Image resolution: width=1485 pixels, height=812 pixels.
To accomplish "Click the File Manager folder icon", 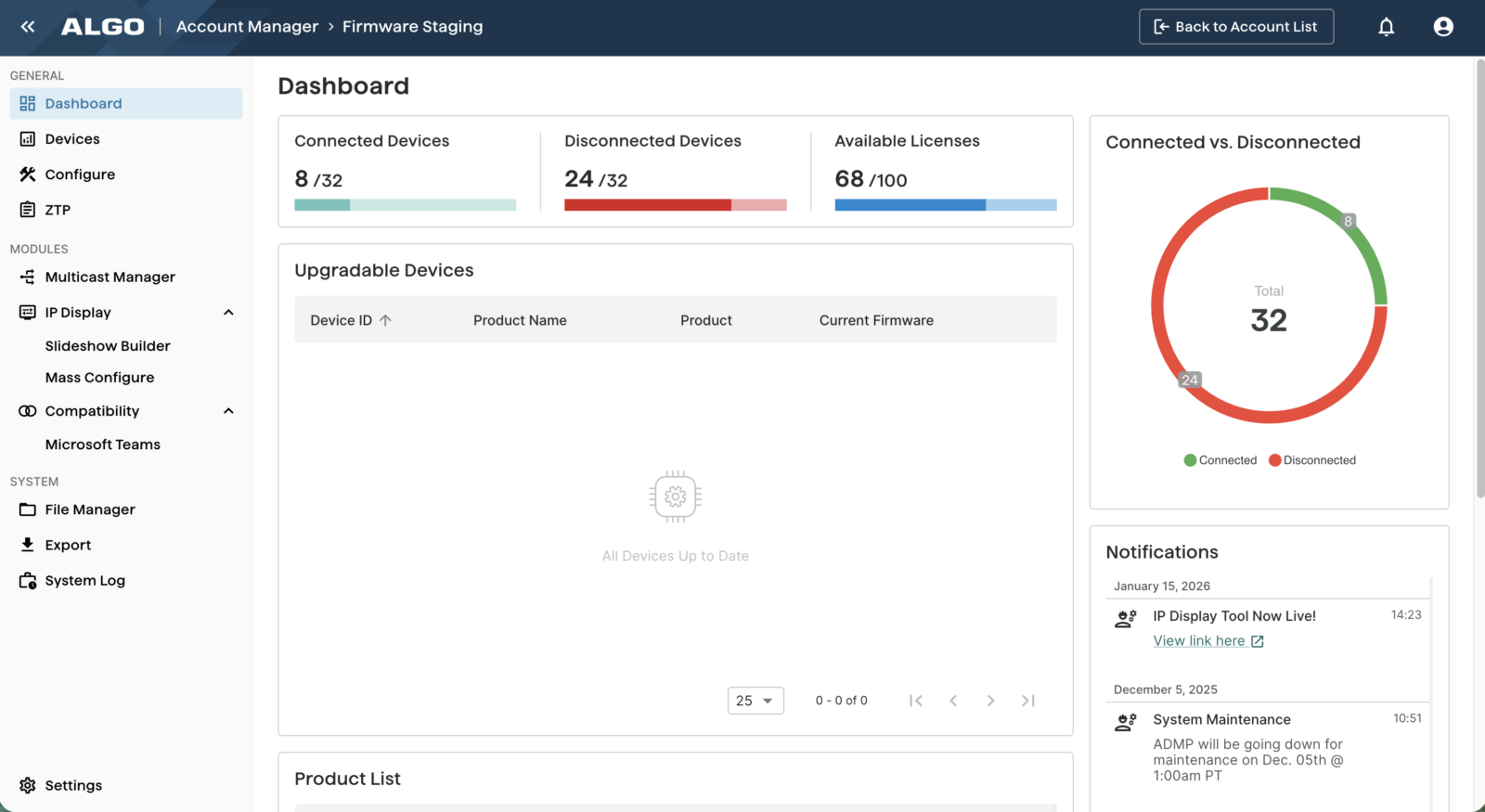I will click(x=28, y=509).
